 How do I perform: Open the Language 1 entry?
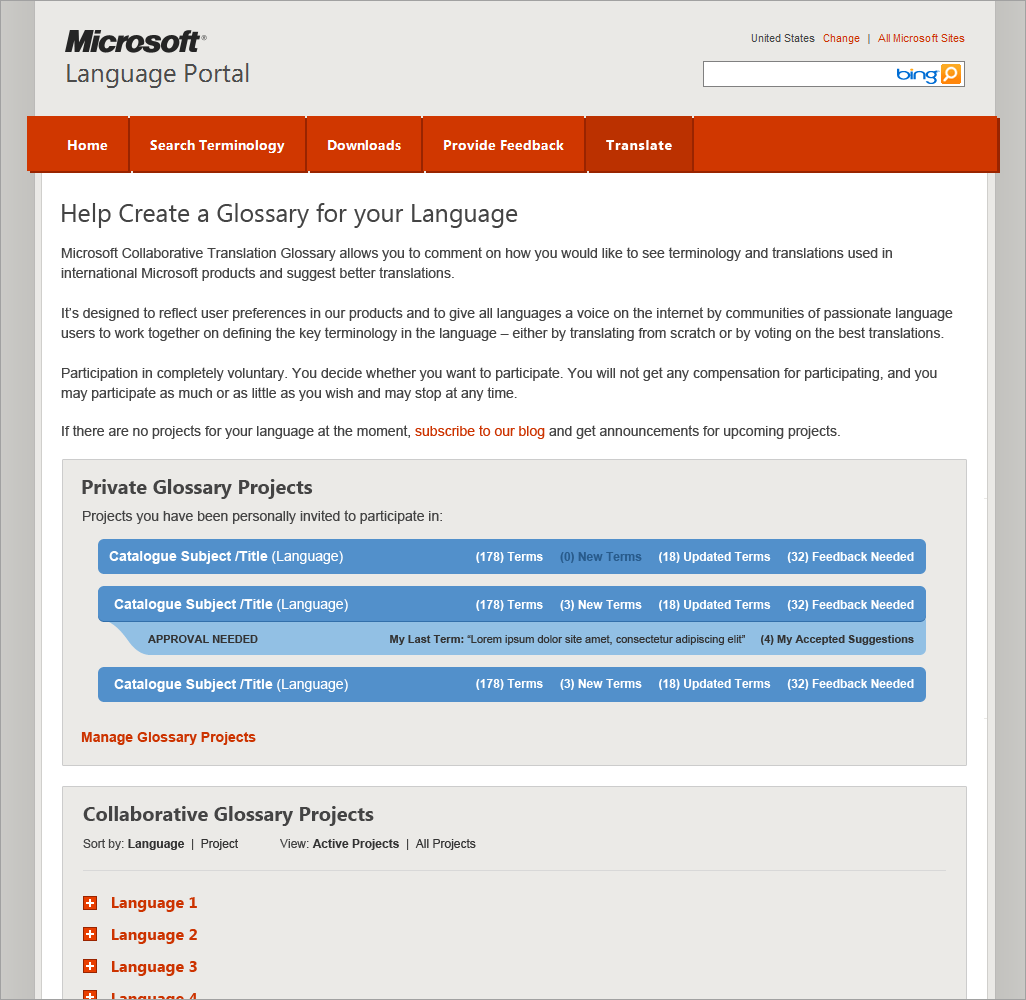154,903
